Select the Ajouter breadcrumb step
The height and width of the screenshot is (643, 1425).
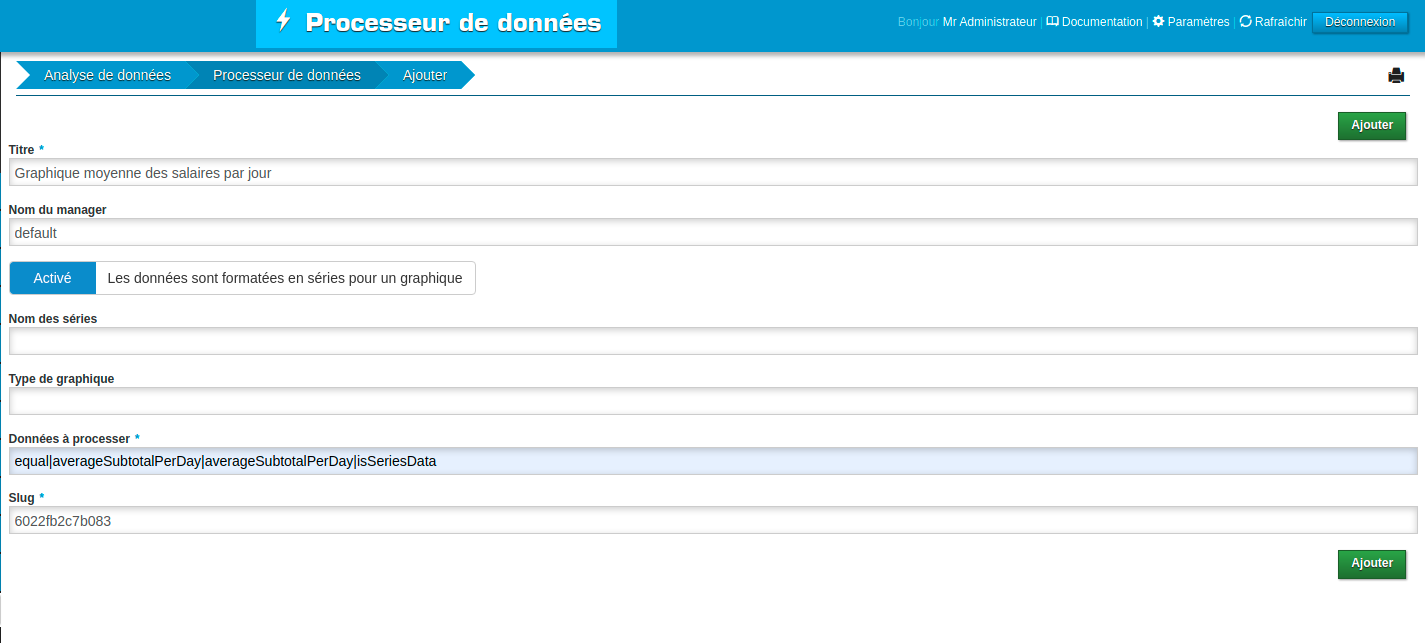425,75
